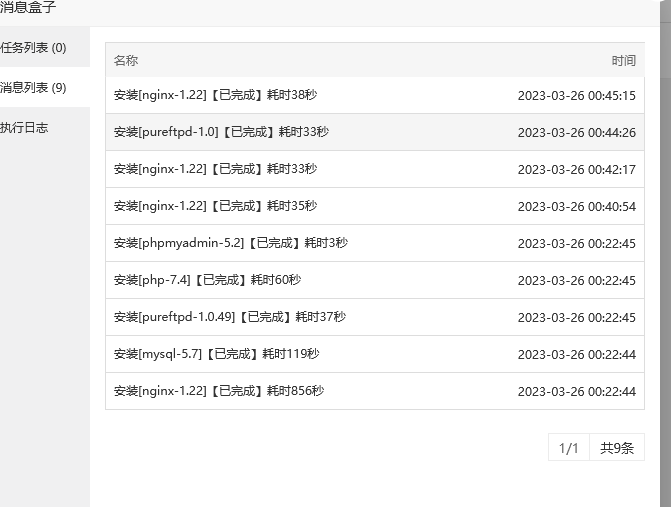Select php-7.4 install message row

pos(207,280)
